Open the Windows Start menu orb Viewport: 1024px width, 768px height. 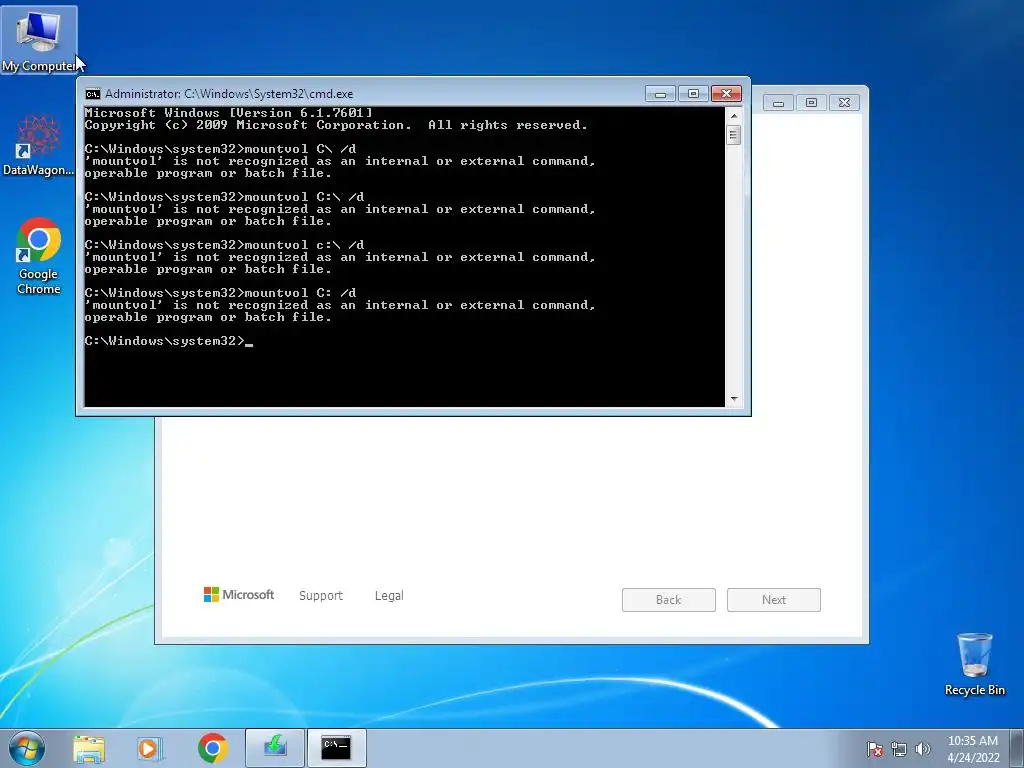27,748
